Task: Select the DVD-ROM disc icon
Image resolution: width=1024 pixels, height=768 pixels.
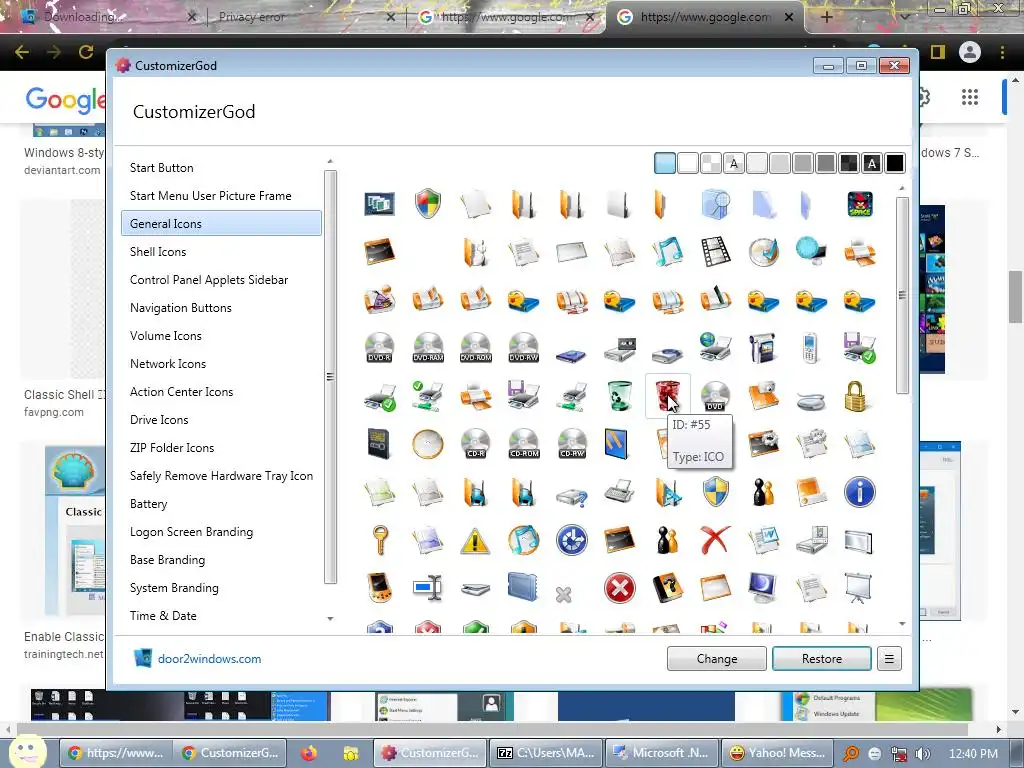Action: pos(475,347)
